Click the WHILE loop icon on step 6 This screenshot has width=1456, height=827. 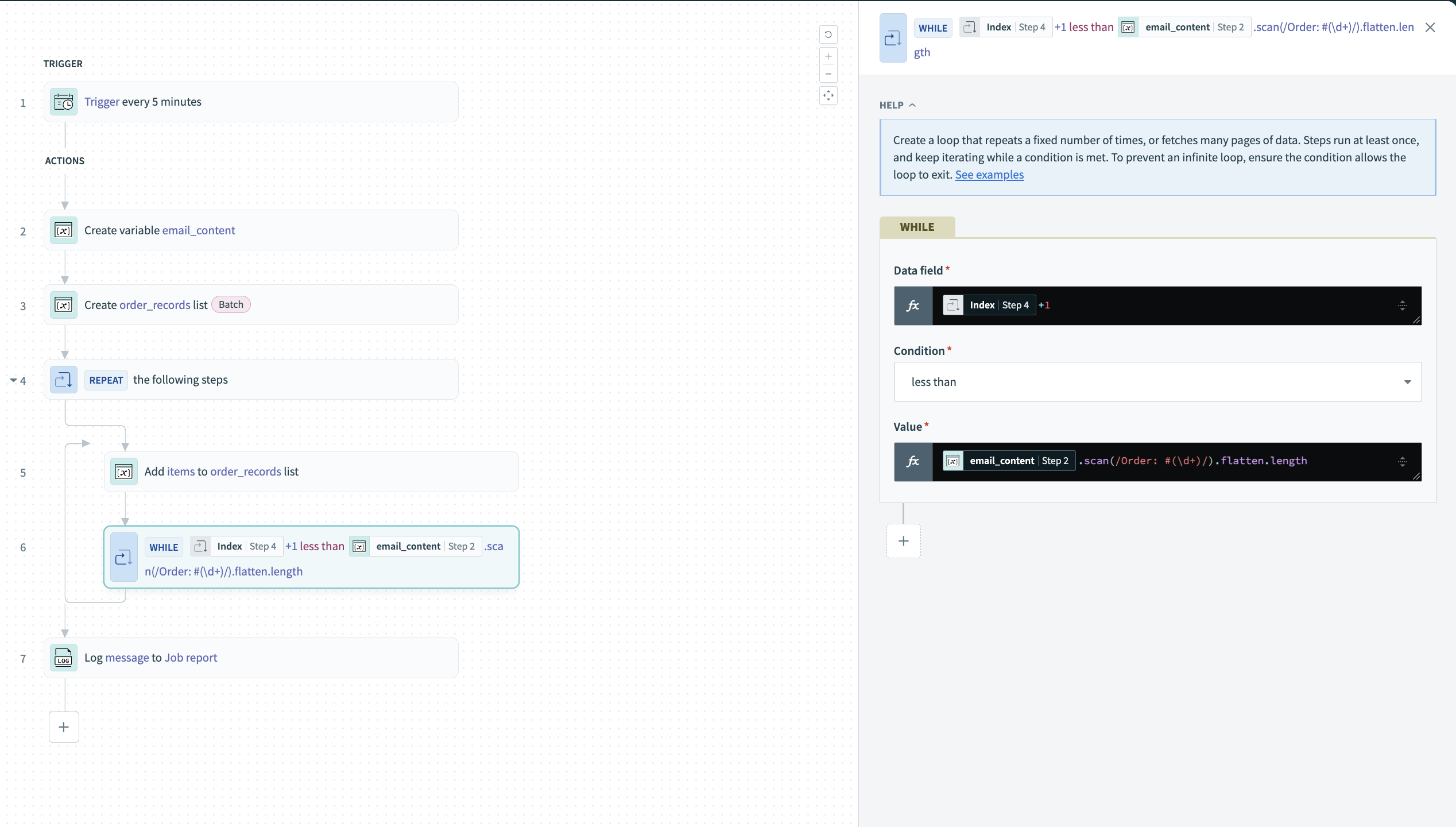click(123, 557)
